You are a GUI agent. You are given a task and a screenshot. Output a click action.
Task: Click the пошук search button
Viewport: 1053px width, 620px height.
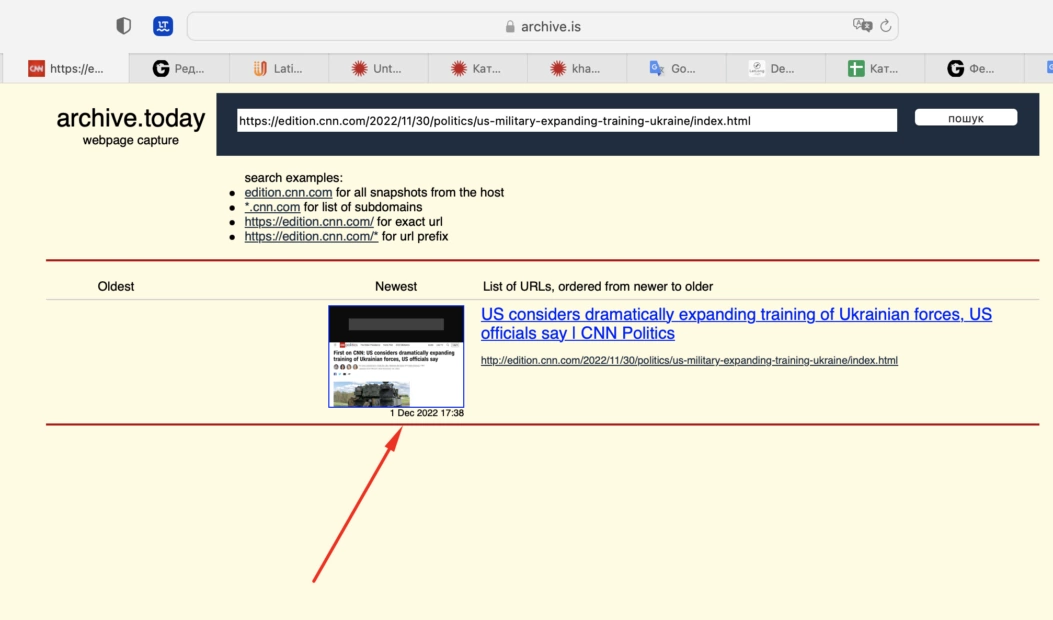(x=966, y=118)
